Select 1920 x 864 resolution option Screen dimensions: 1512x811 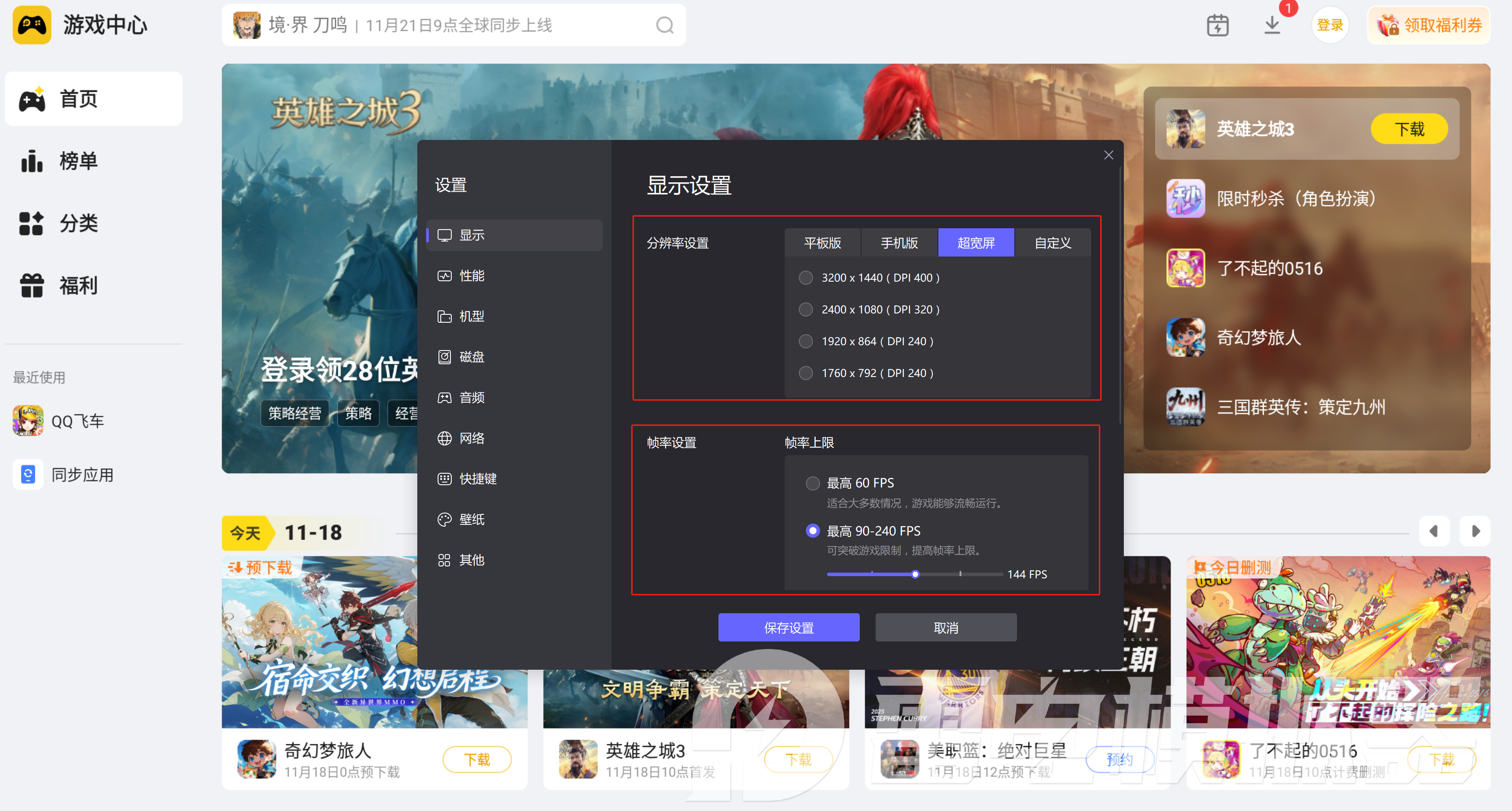point(806,342)
